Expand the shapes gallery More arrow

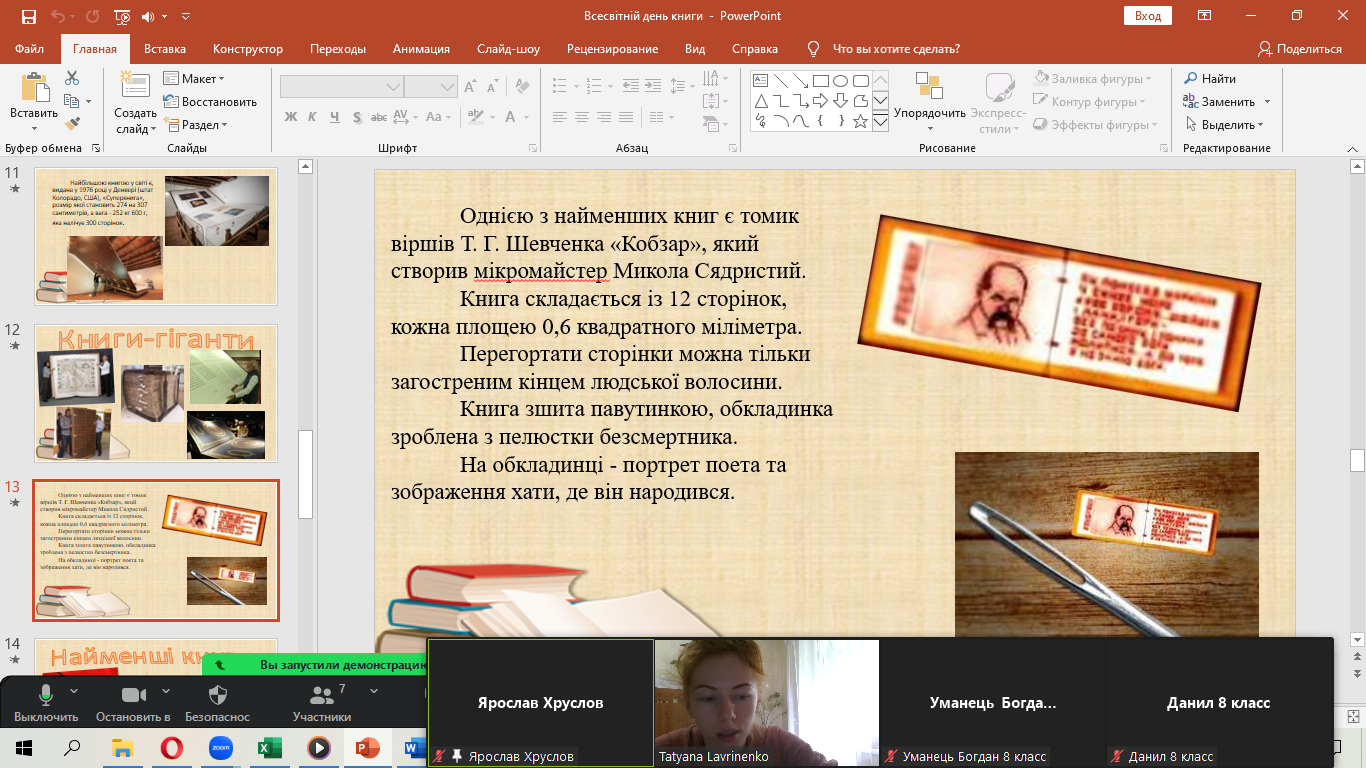coord(880,121)
